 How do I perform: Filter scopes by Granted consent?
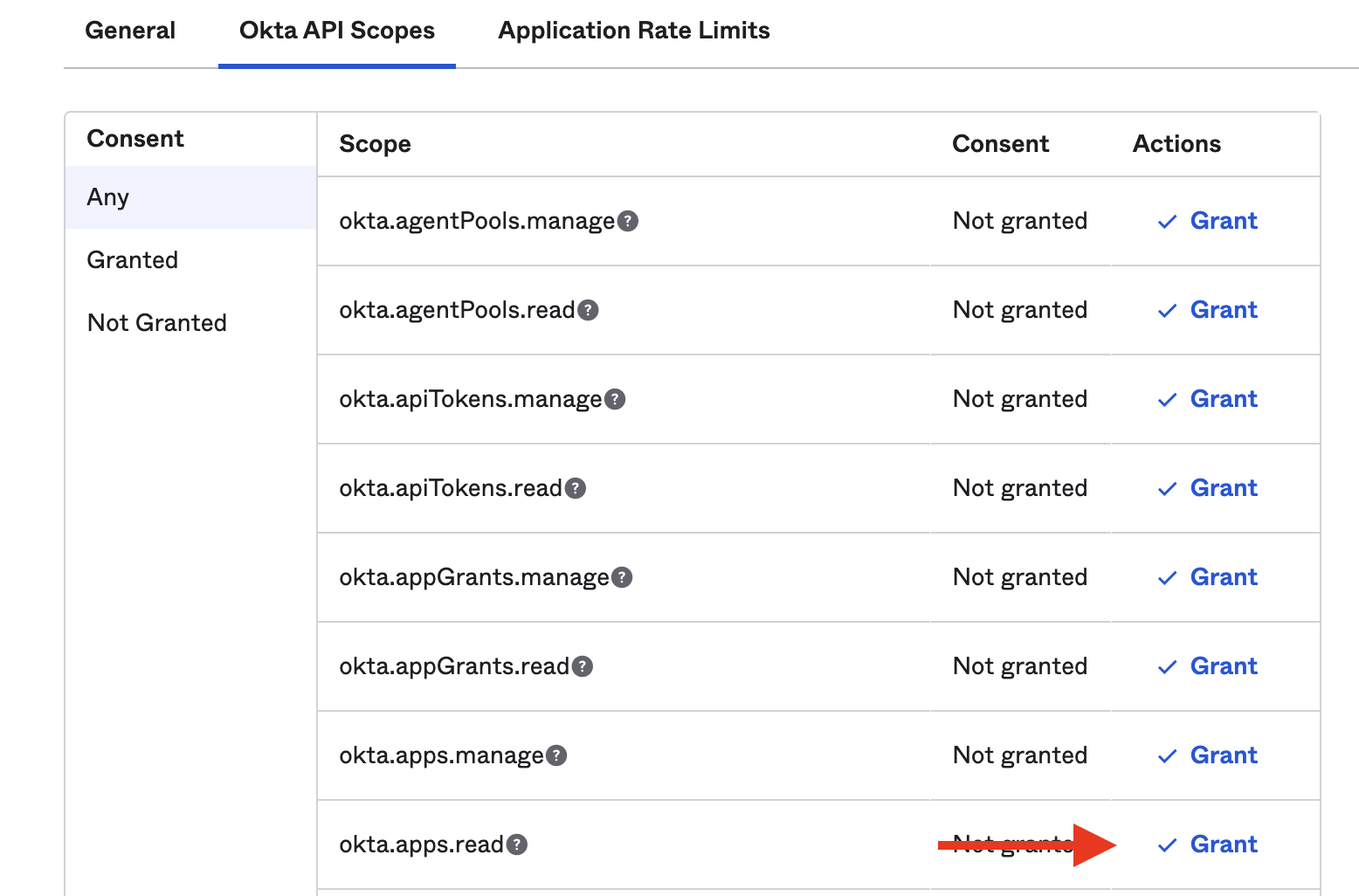point(133,260)
